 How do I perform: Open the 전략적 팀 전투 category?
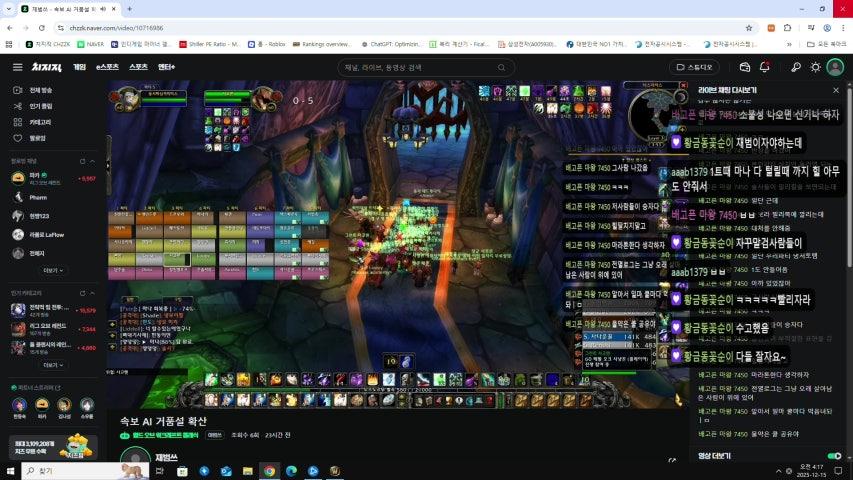53,310
